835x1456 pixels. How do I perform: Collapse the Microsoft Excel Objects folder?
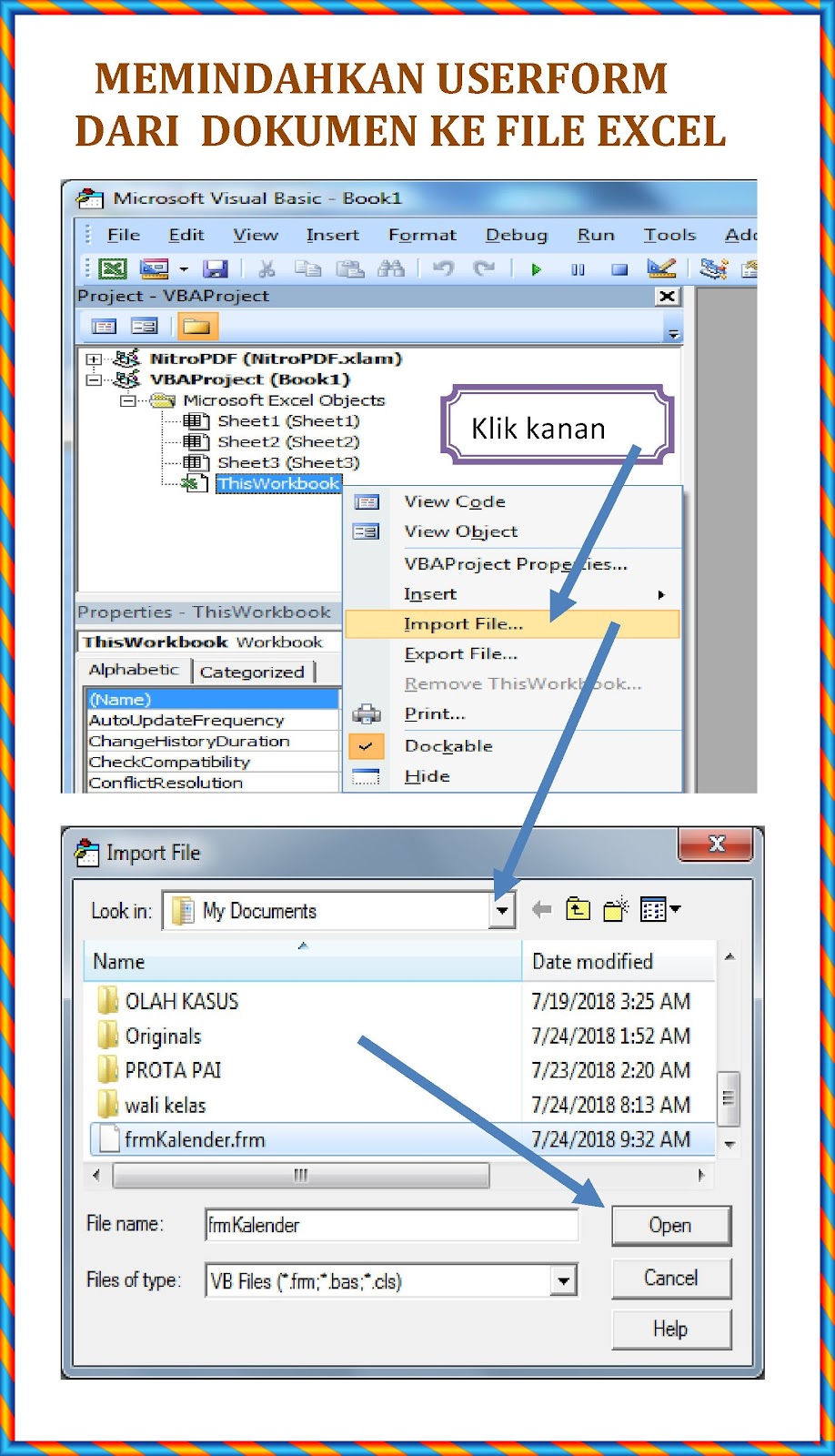click(x=127, y=401)
